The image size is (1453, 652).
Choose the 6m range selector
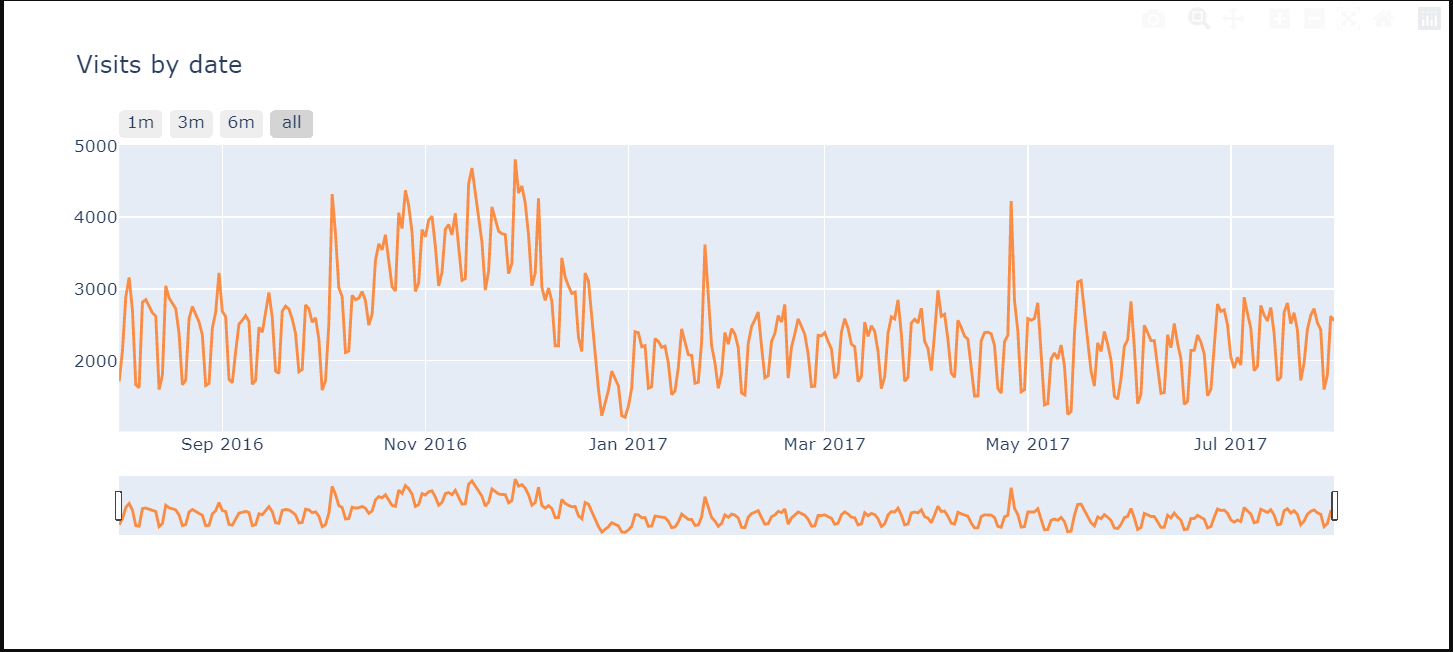241,123
